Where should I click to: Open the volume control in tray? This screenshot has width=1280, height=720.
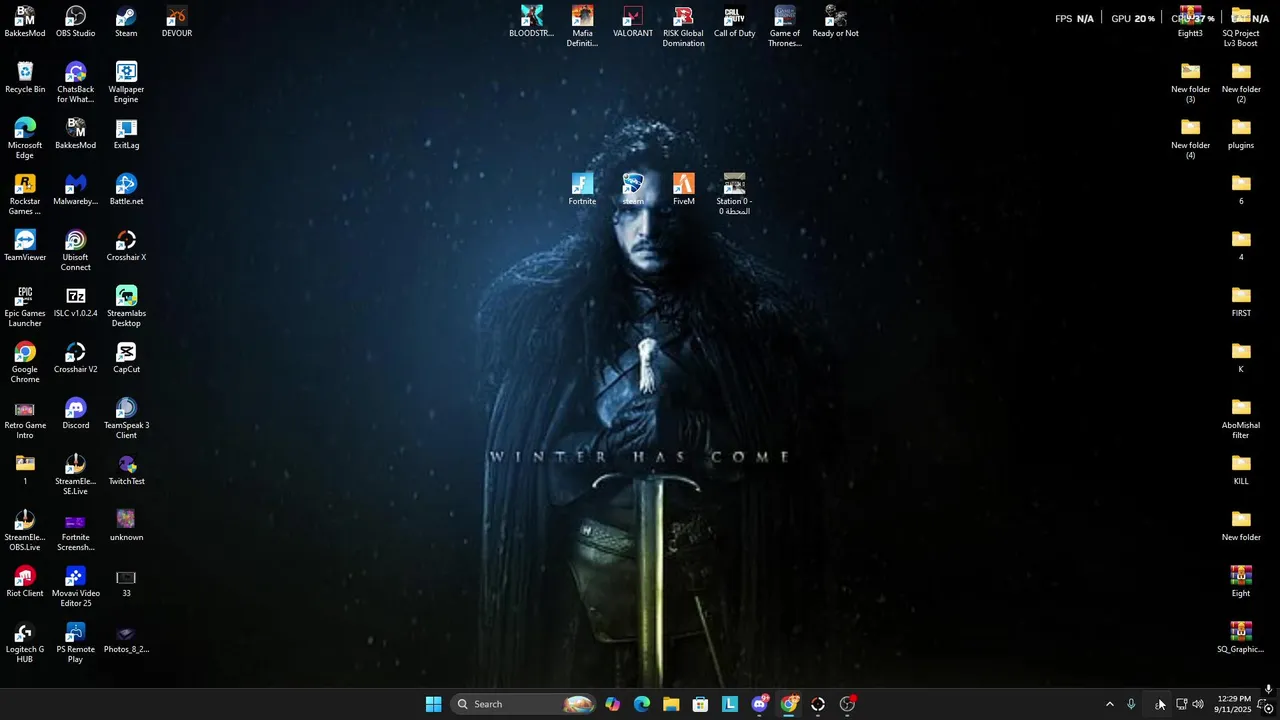pos(1198,704)
